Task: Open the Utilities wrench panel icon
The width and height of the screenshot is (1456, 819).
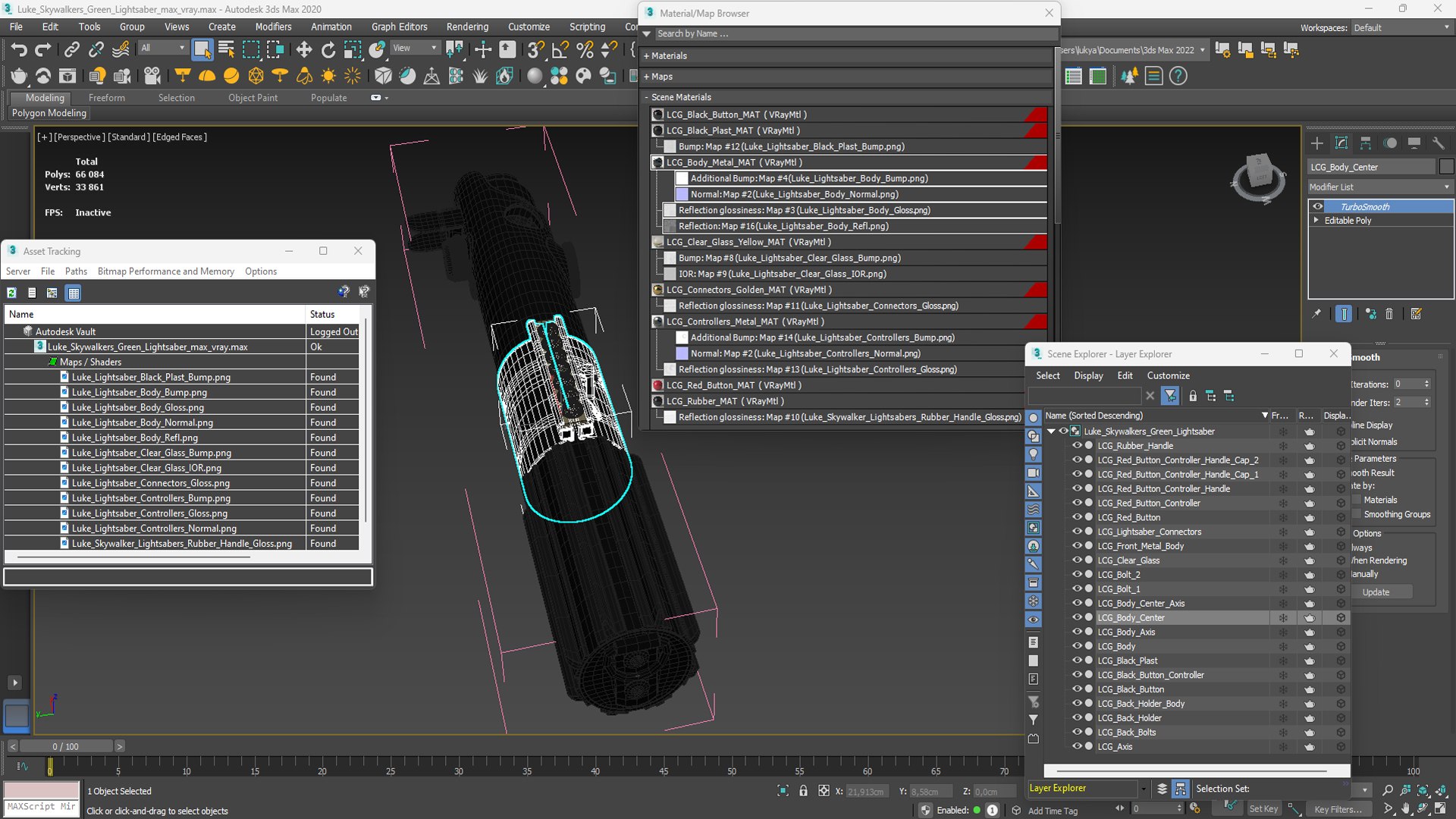Action: [x=1438, y=143]
